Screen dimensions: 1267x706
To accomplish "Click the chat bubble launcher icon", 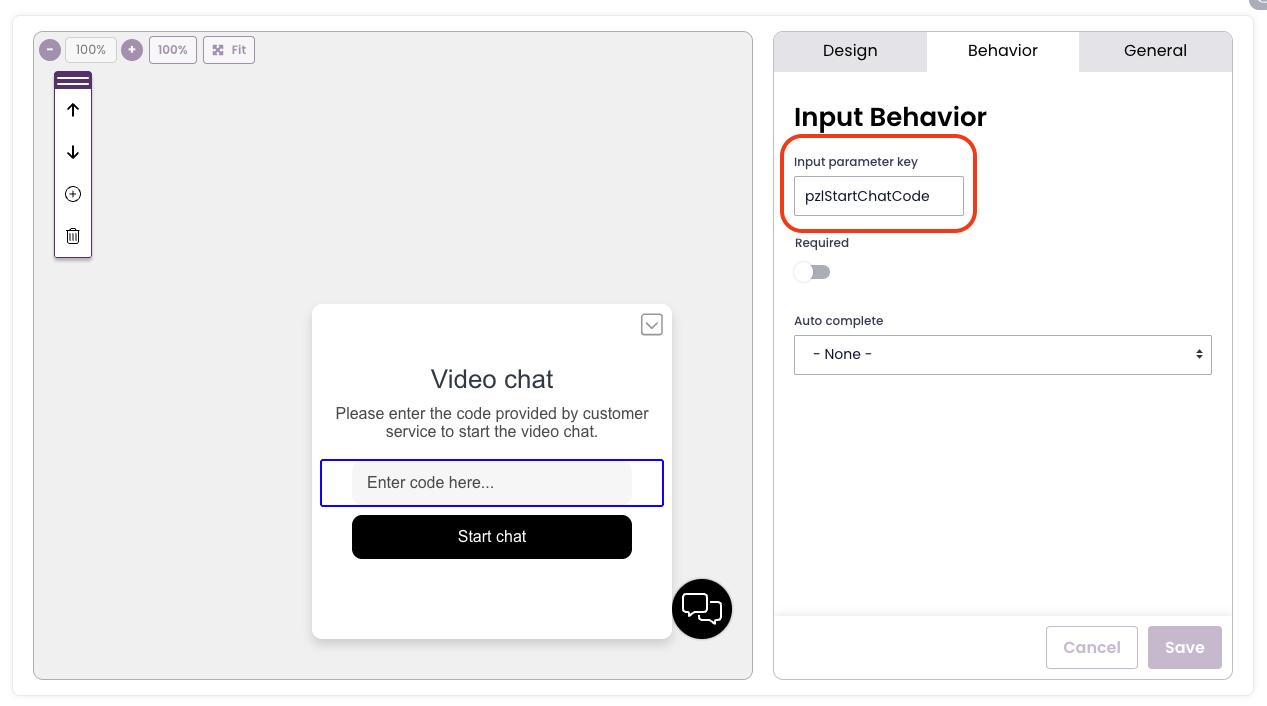I will pos(702,608).
